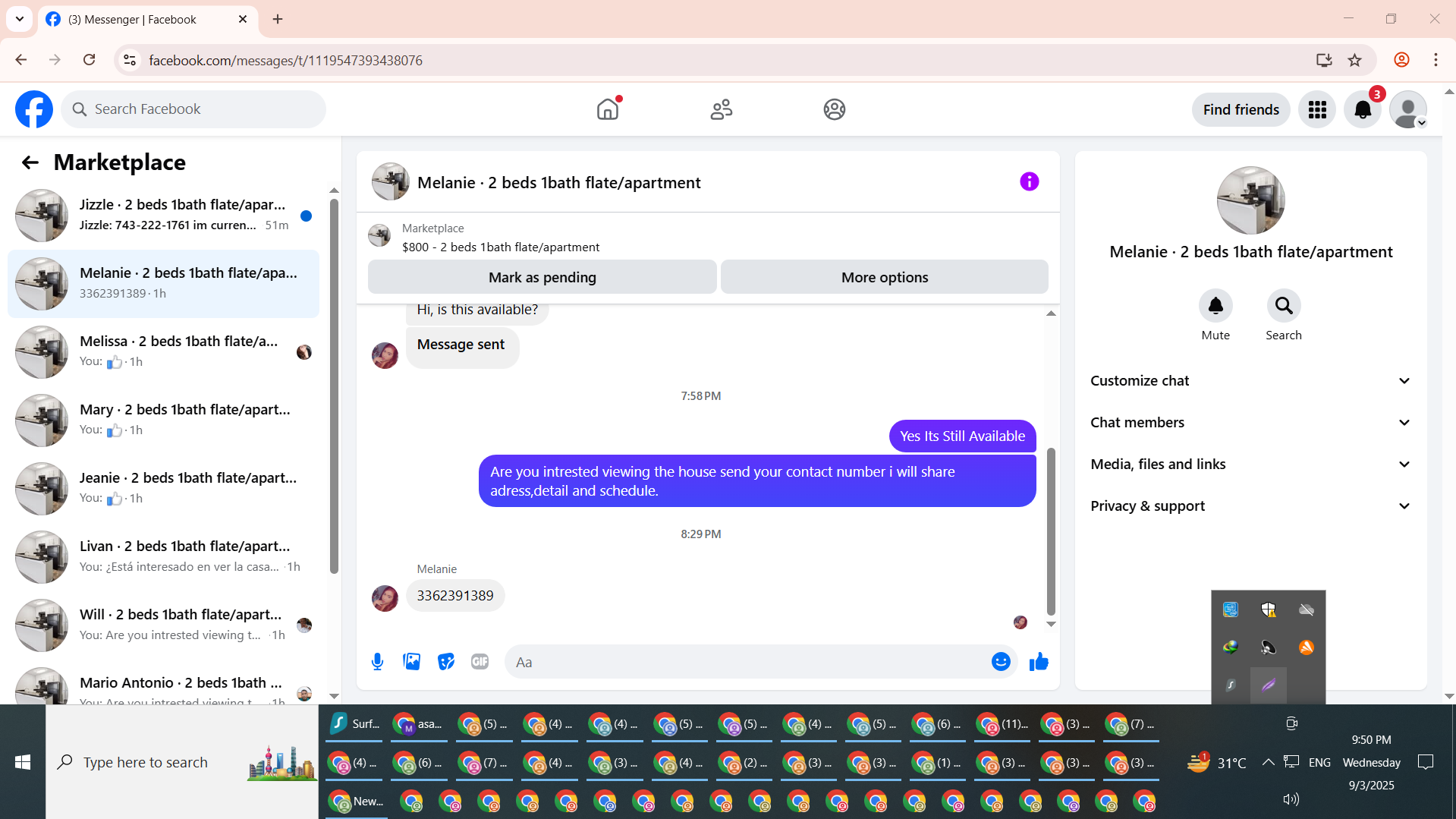Click the $800 listing link in header
Screen dimensions: 1456x819
[x=500, y=247]
